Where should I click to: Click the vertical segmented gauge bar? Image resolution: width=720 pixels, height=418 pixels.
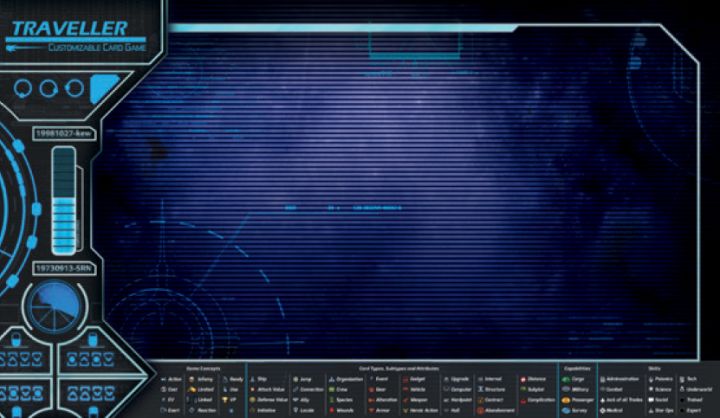click(x=63, y=200)
